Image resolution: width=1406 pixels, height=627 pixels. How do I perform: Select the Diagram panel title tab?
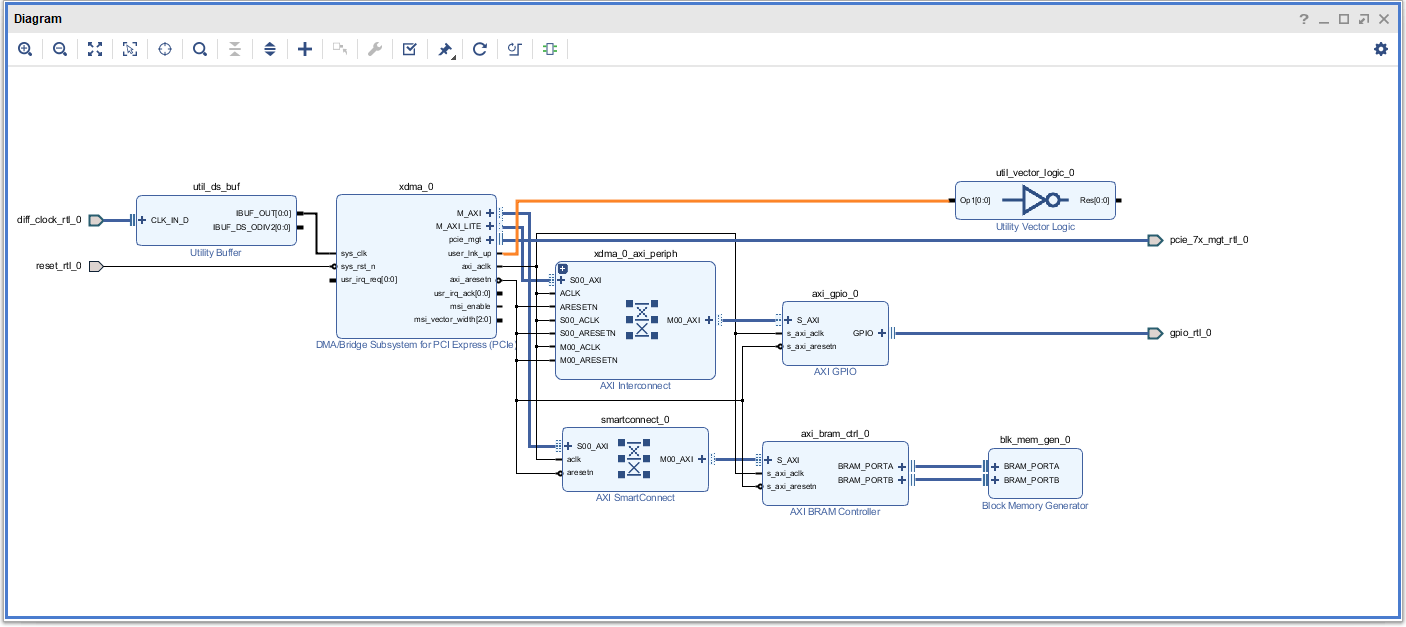pos(37,19)
